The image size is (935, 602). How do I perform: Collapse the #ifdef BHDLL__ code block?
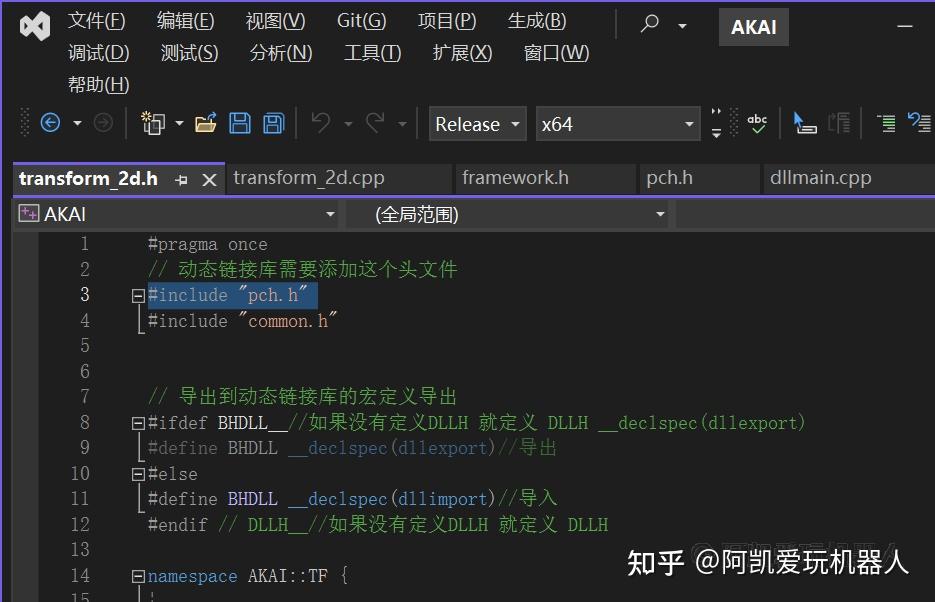coord(137,422)
